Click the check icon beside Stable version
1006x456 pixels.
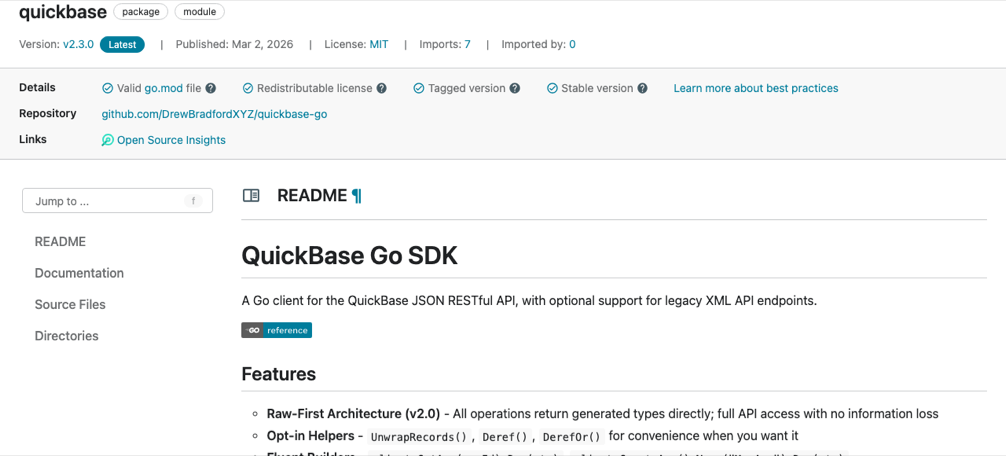pos(551,89)
